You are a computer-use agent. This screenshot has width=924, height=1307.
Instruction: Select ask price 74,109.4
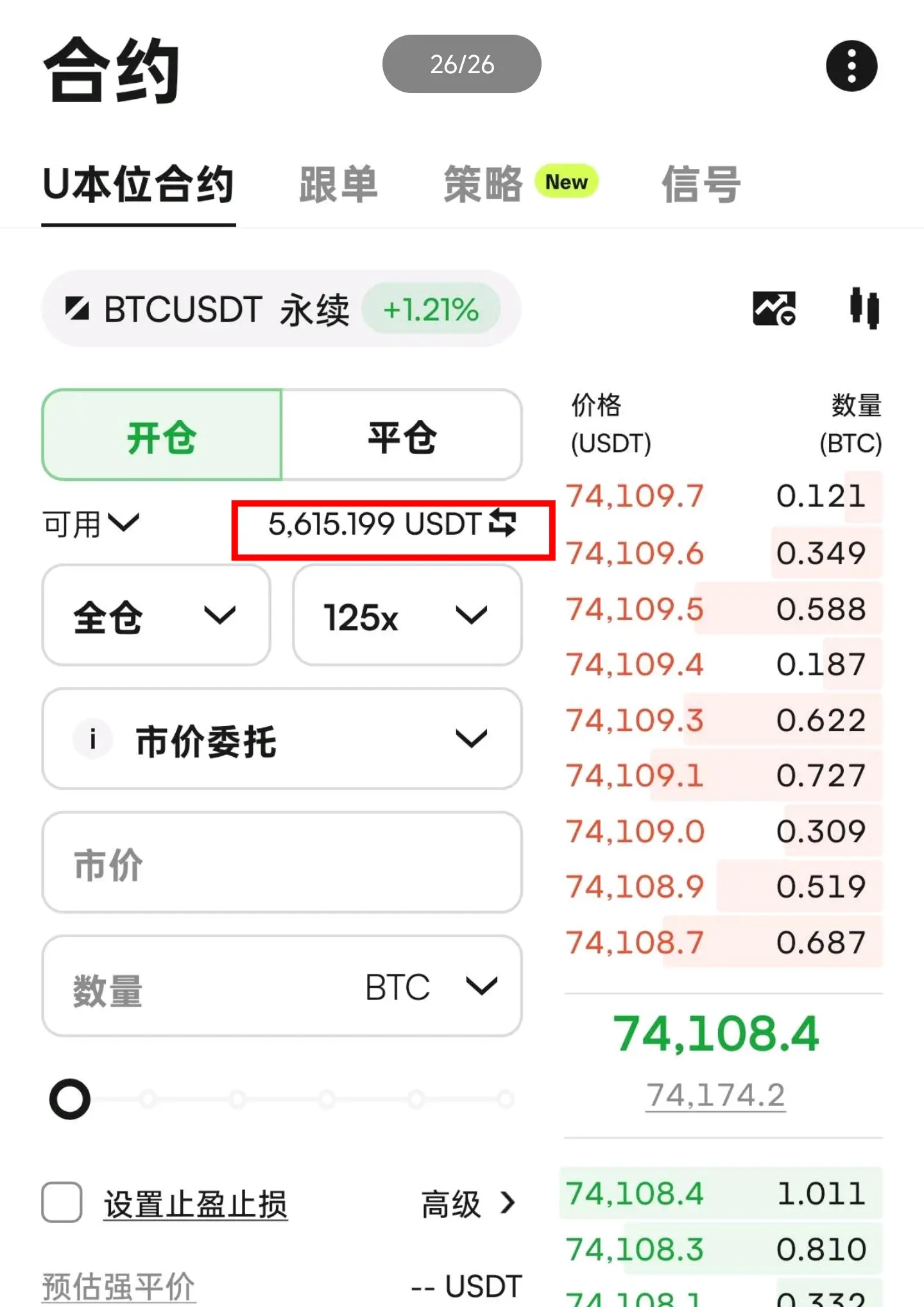[x=635, y=664]
